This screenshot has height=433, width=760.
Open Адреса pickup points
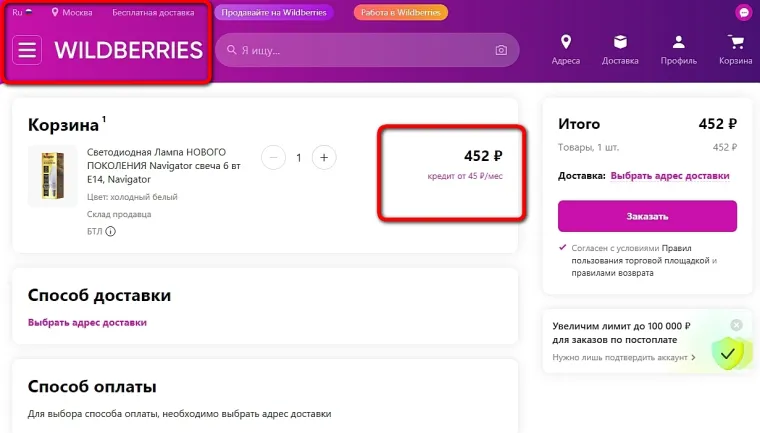[x=565, y=49]
